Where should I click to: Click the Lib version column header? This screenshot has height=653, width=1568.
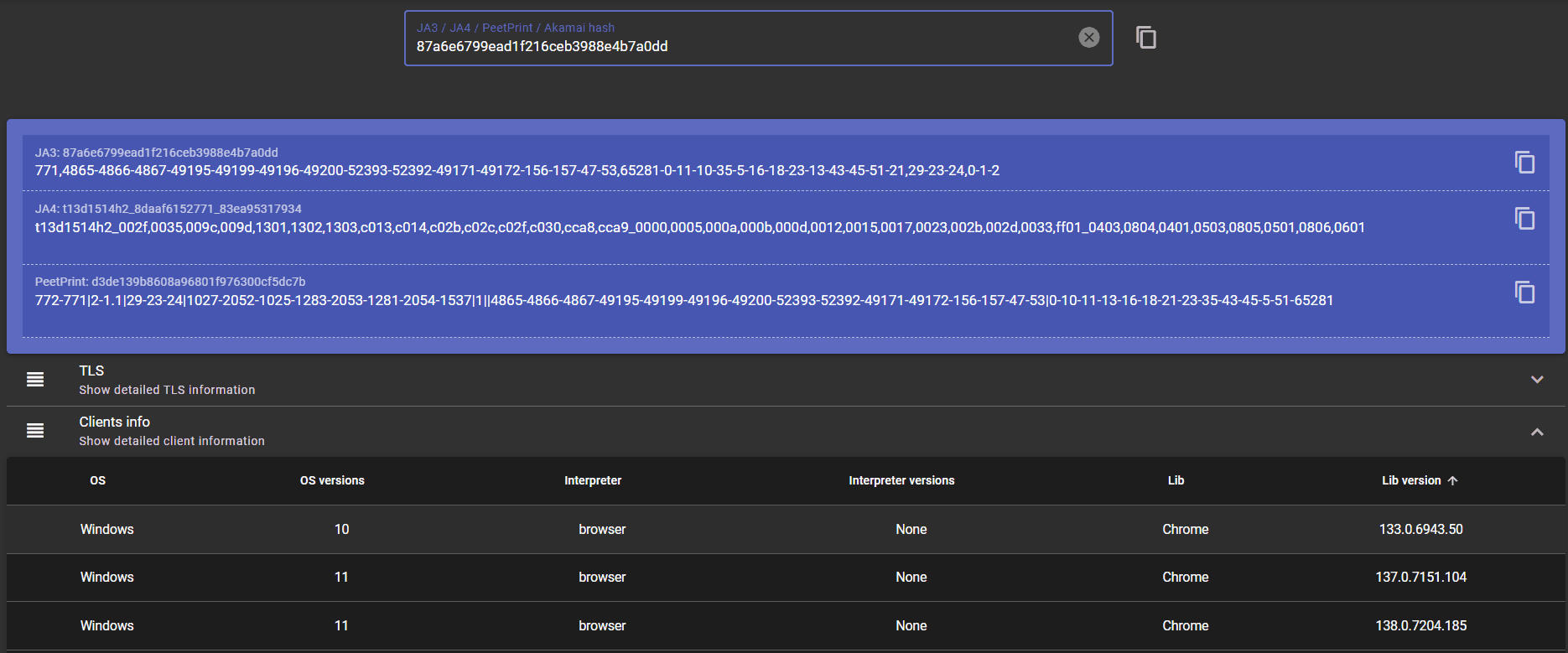(1411, 480)
